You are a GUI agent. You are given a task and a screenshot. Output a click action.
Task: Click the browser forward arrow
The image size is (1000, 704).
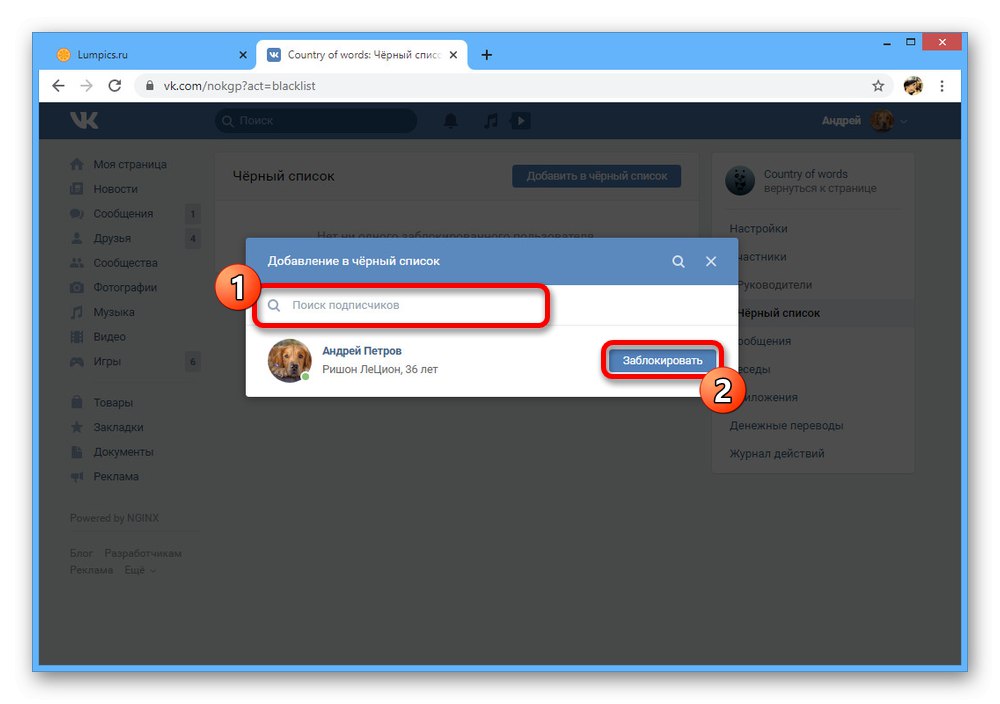[86, 85]
